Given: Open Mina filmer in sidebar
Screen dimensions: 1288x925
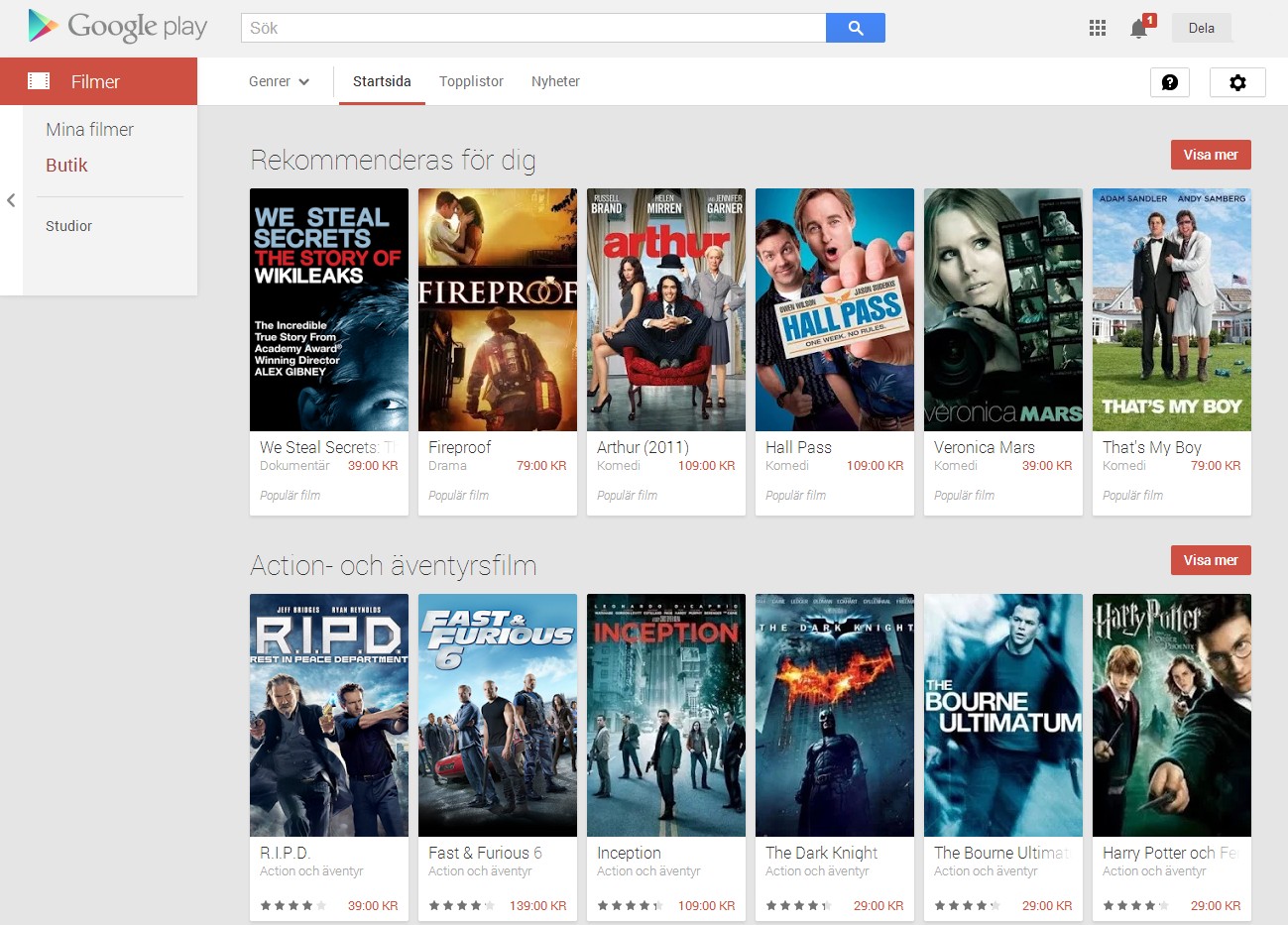Looking at the screenshot, I should [89, 130].
